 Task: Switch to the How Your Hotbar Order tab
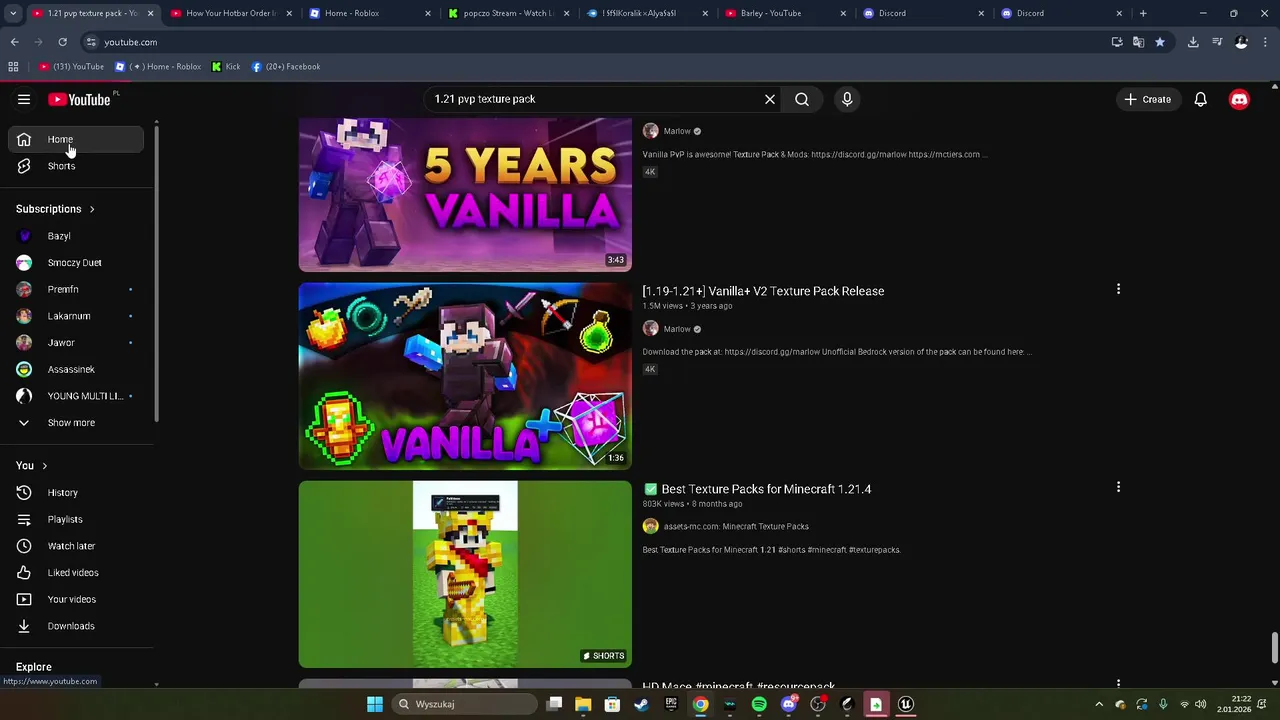coord(230,13)
